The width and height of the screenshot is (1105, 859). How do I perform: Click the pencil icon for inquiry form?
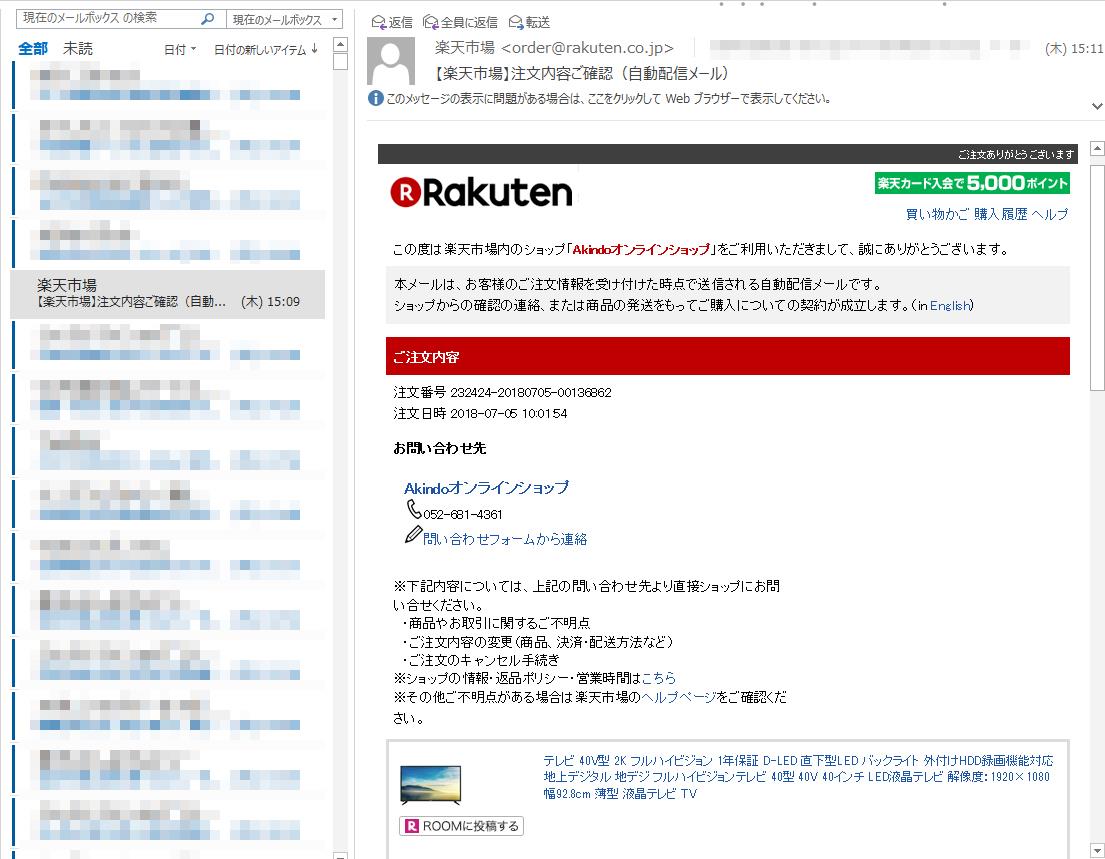414,535
